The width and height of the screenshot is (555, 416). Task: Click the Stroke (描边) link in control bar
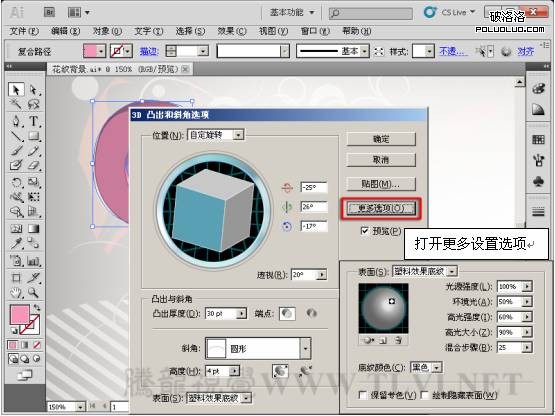[x=149, y=52]
